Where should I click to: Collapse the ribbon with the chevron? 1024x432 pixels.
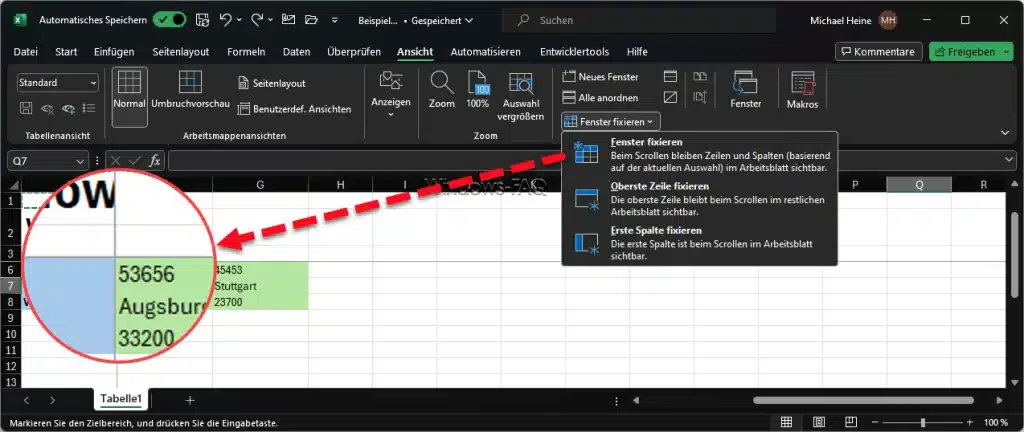1005,132
